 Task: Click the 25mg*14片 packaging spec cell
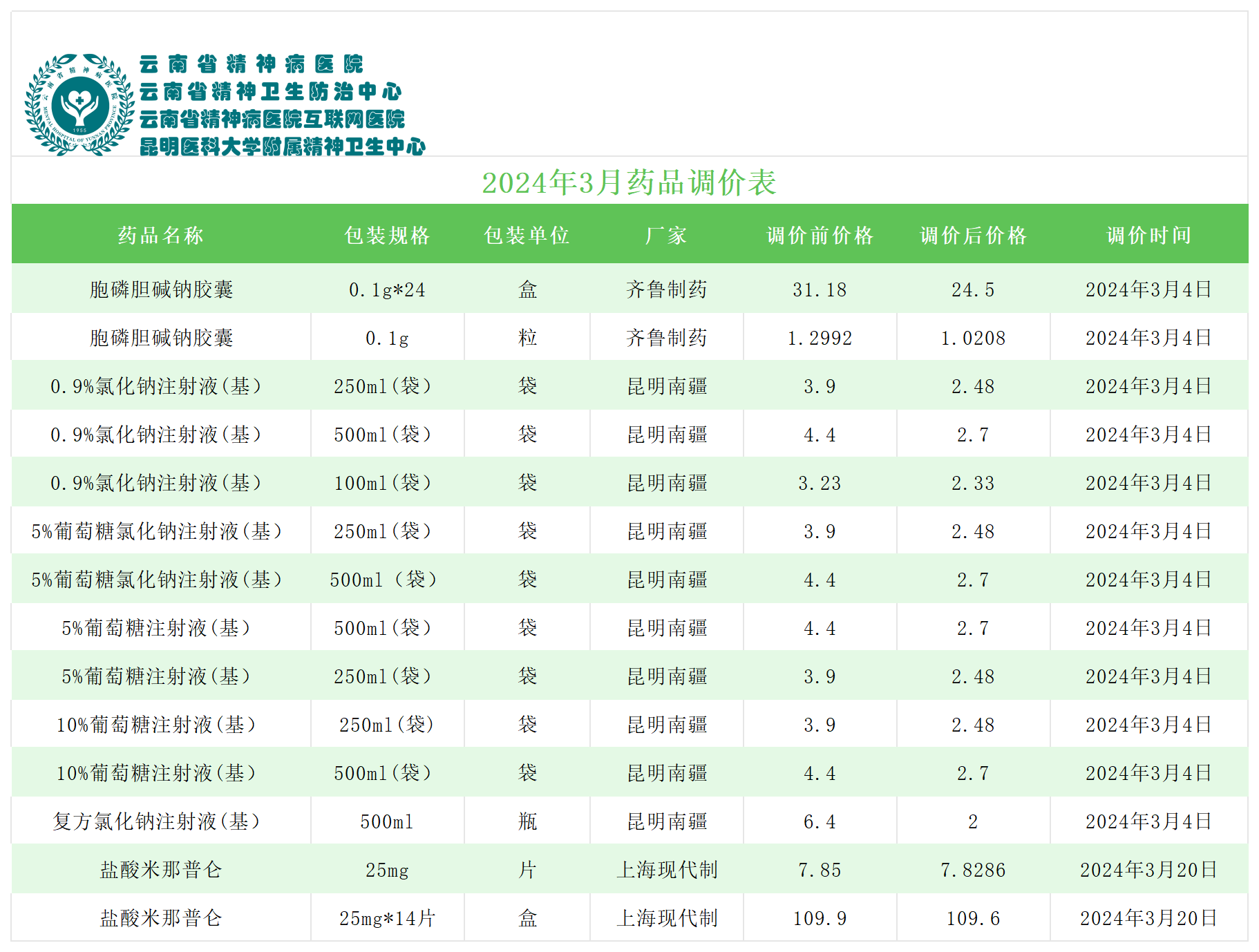(x=387, y=918)
